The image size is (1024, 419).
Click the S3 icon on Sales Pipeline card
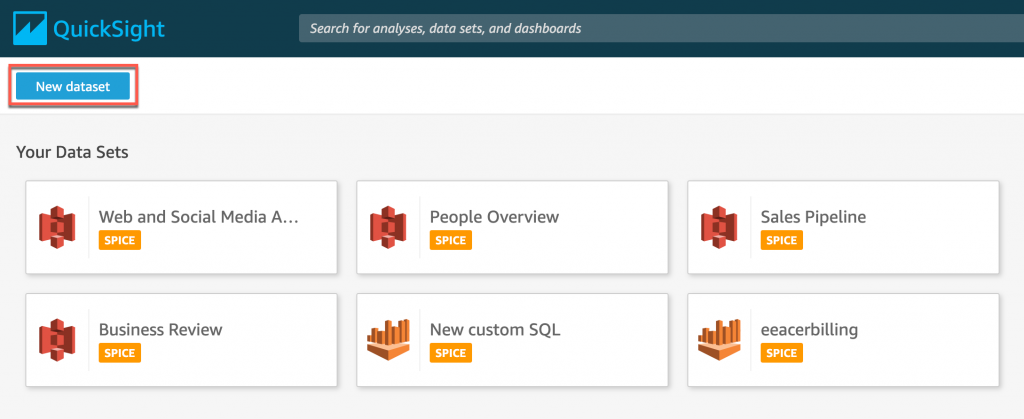click(x=718, y=227)
